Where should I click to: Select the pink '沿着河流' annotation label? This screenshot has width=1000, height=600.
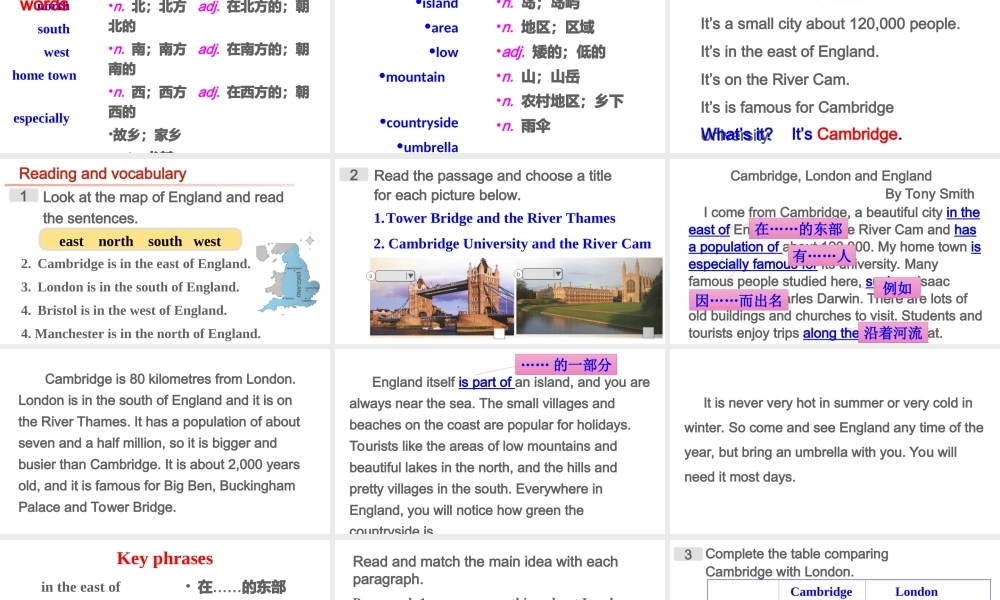[893, 333]
